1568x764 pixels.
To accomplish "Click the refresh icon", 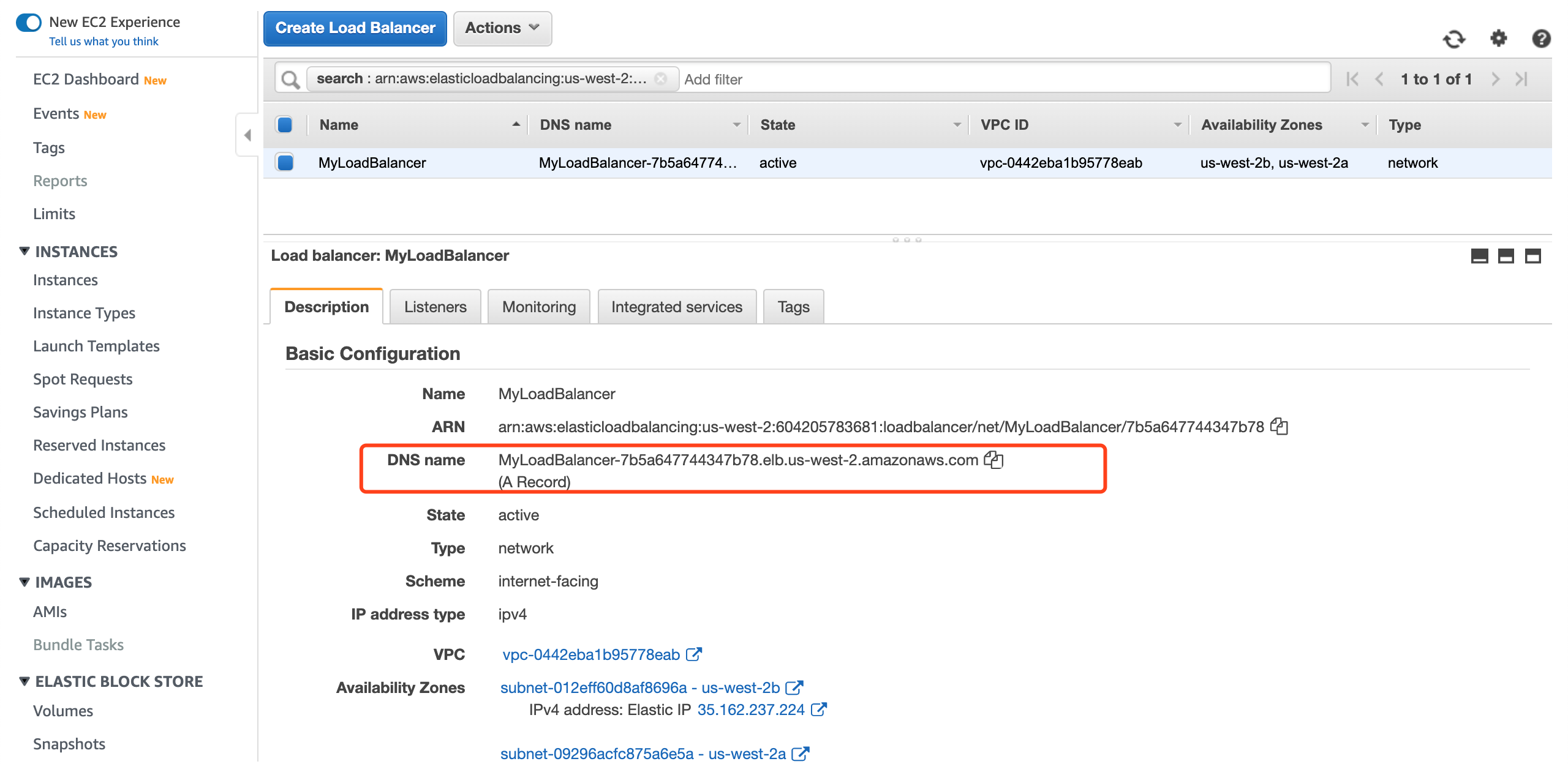I will pyautogui.click(x=1454, y=39).
